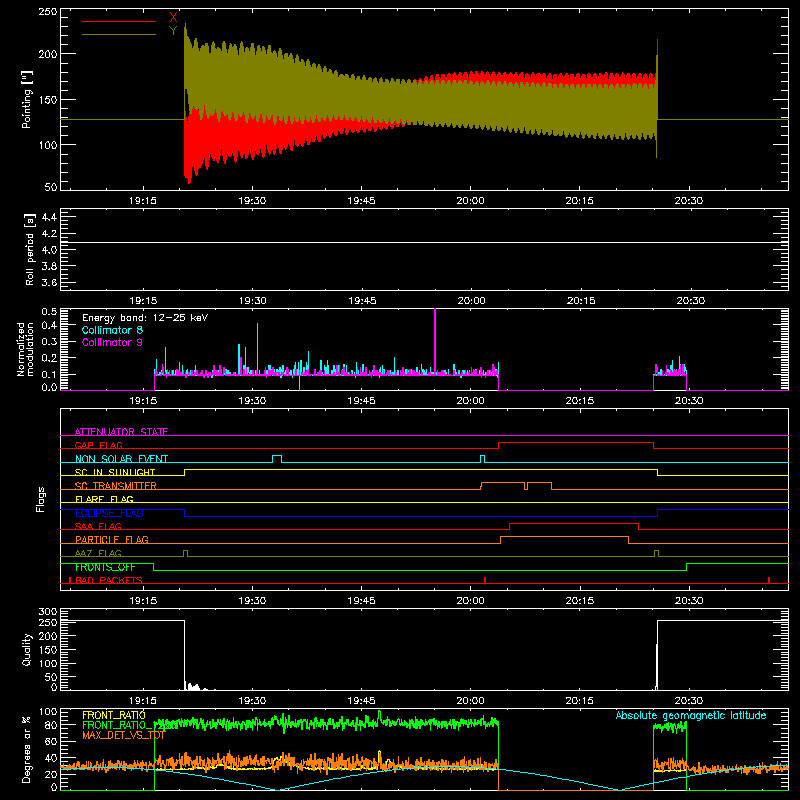The height and width of the screenshot is (800, 800).
Task: Click the 20:00 tick under the Pointing plot
Action: tap(470, 201)
